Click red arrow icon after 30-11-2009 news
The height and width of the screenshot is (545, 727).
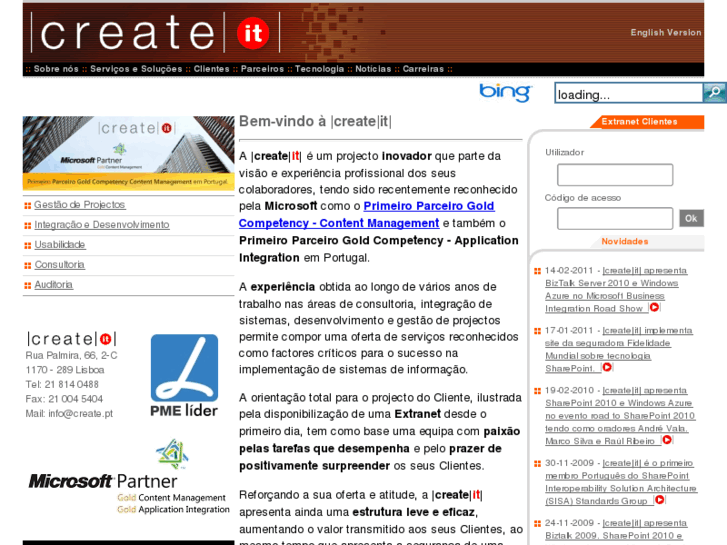click(x=659, y=500)
